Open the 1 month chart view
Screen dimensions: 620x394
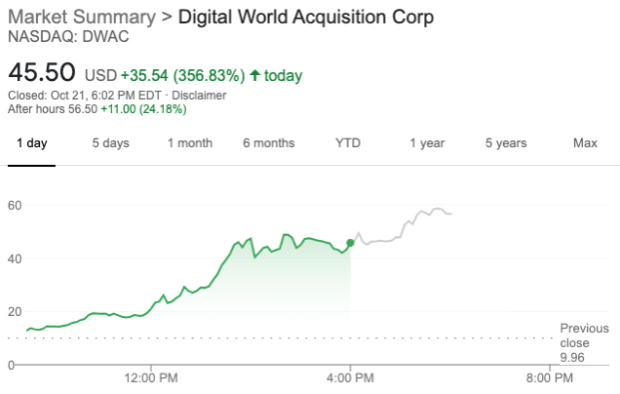190,143
